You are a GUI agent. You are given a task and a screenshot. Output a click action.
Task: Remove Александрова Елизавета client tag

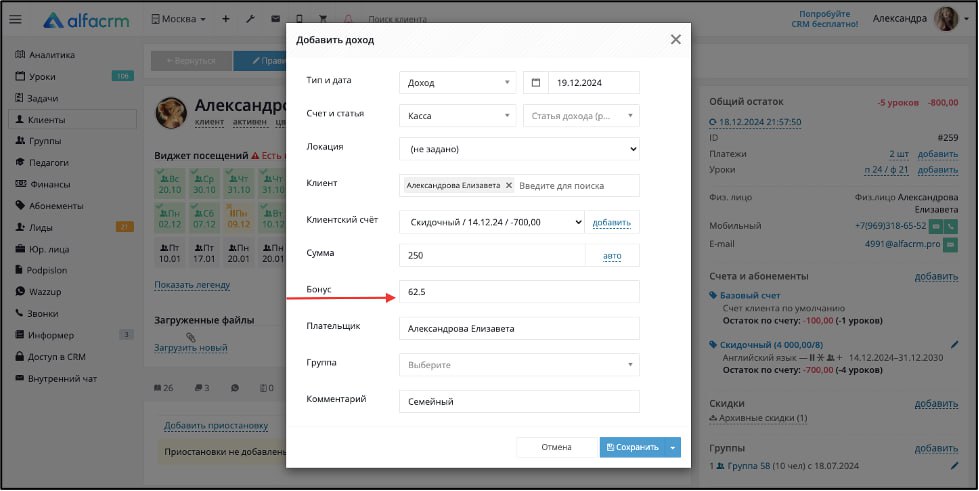[x=509, y=185]
